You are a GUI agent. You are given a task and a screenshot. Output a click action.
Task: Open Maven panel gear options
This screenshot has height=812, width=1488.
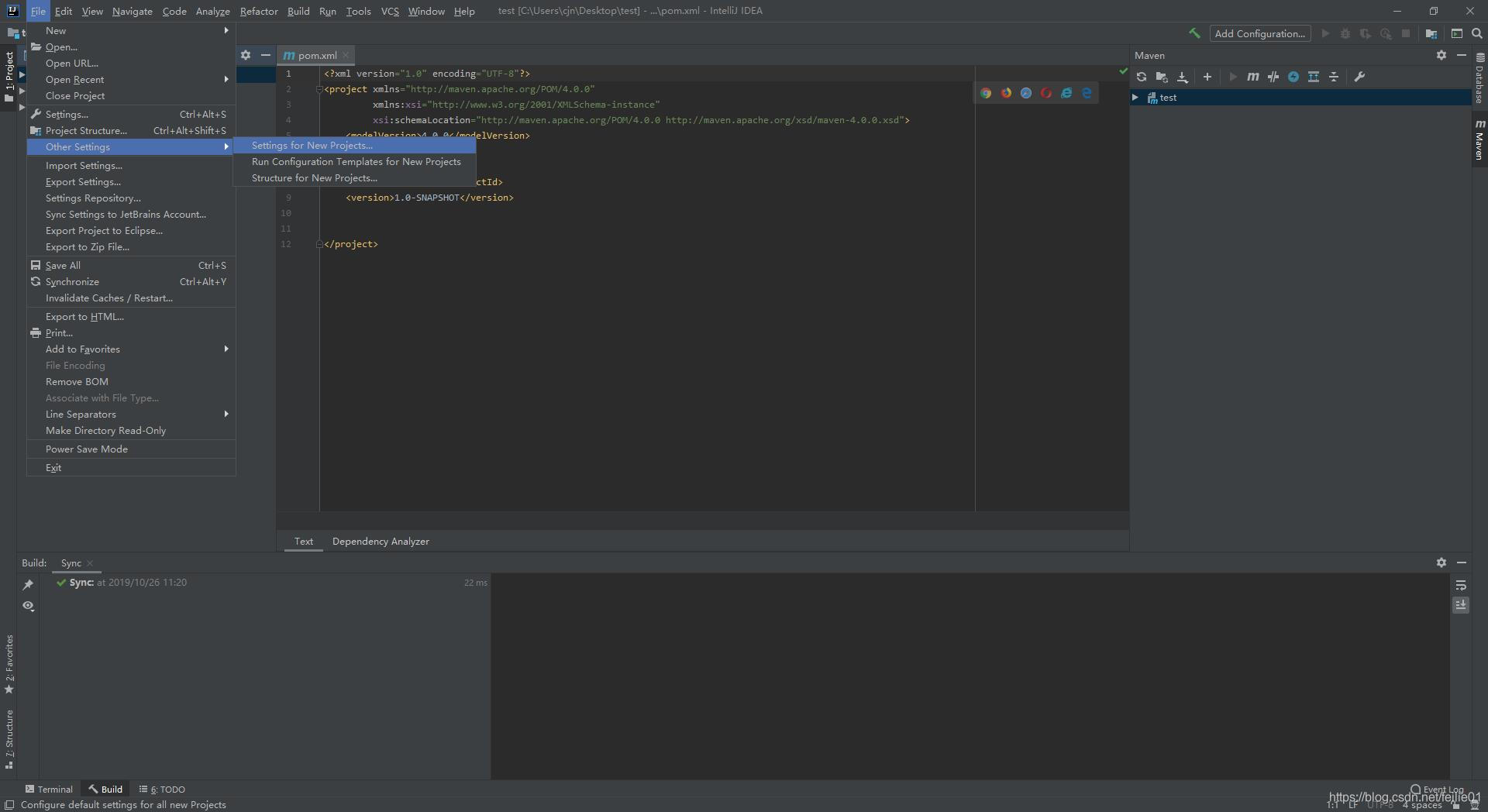(1441, 55)
